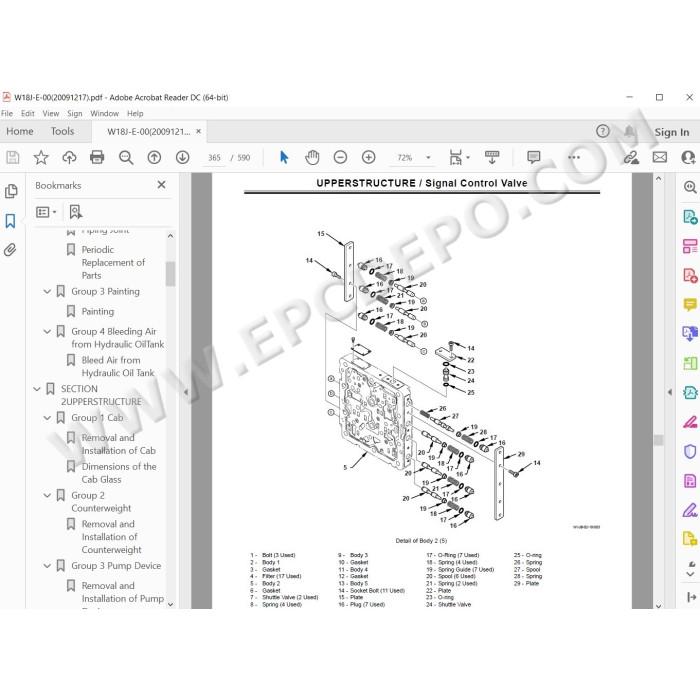Close the W18J-E-00 document tab
The height and width of the screenshot is (700, 700).
coord(198,131)
